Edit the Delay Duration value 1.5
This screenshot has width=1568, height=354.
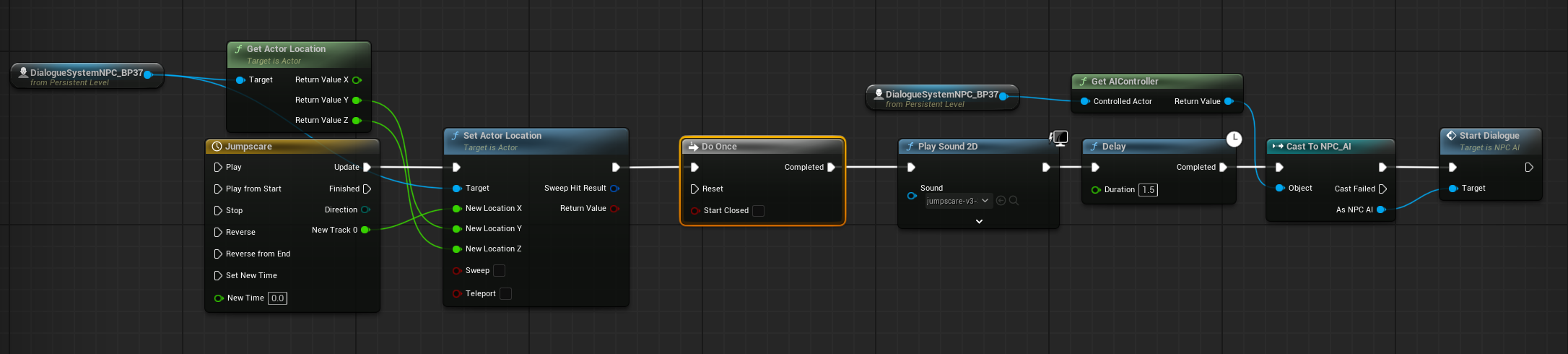point(1148,190)
